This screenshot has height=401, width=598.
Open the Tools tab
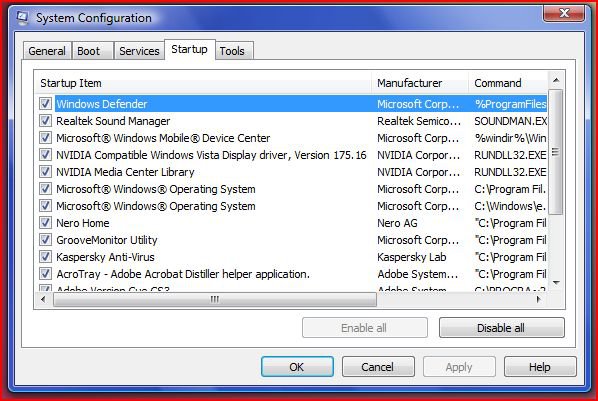pyautogui.click(x=232, y=51)
